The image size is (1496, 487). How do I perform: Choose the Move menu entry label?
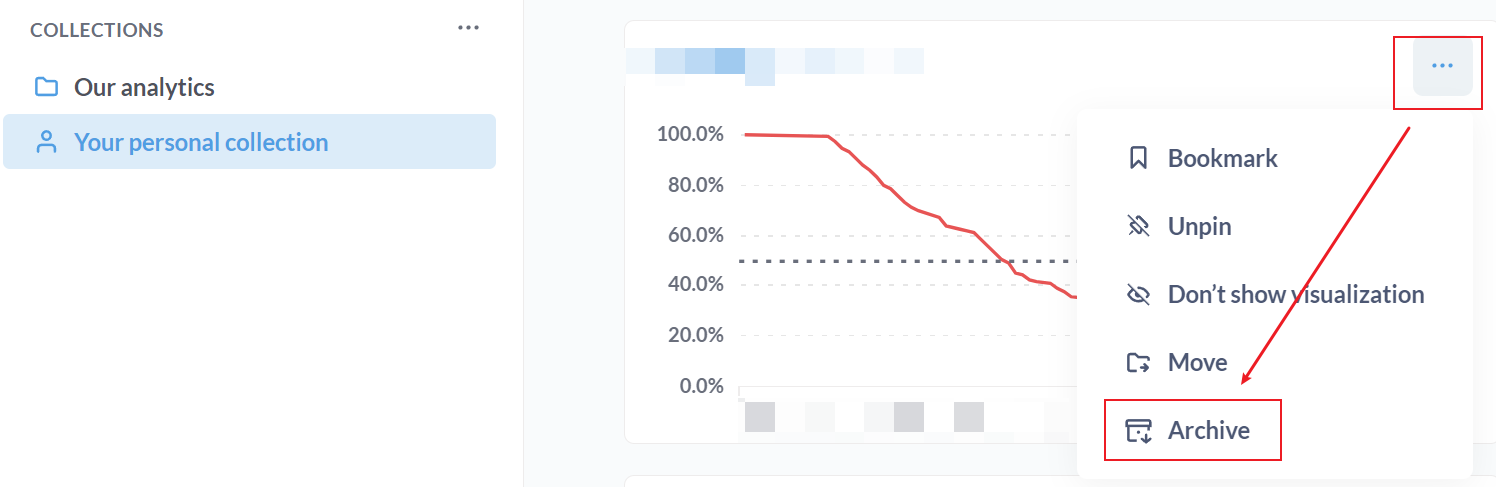(x=1197, y=362)
